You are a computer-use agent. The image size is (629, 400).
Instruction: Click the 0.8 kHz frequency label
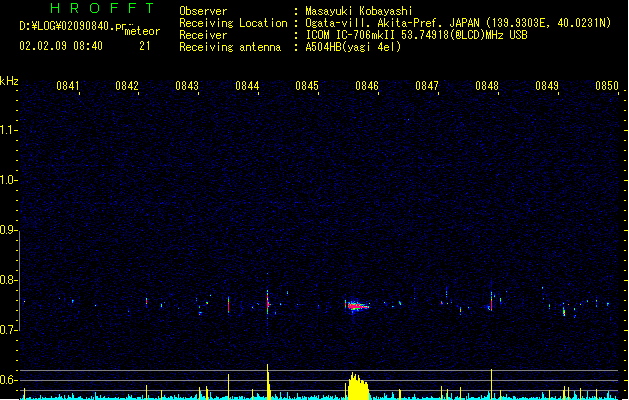click(7, 280)
